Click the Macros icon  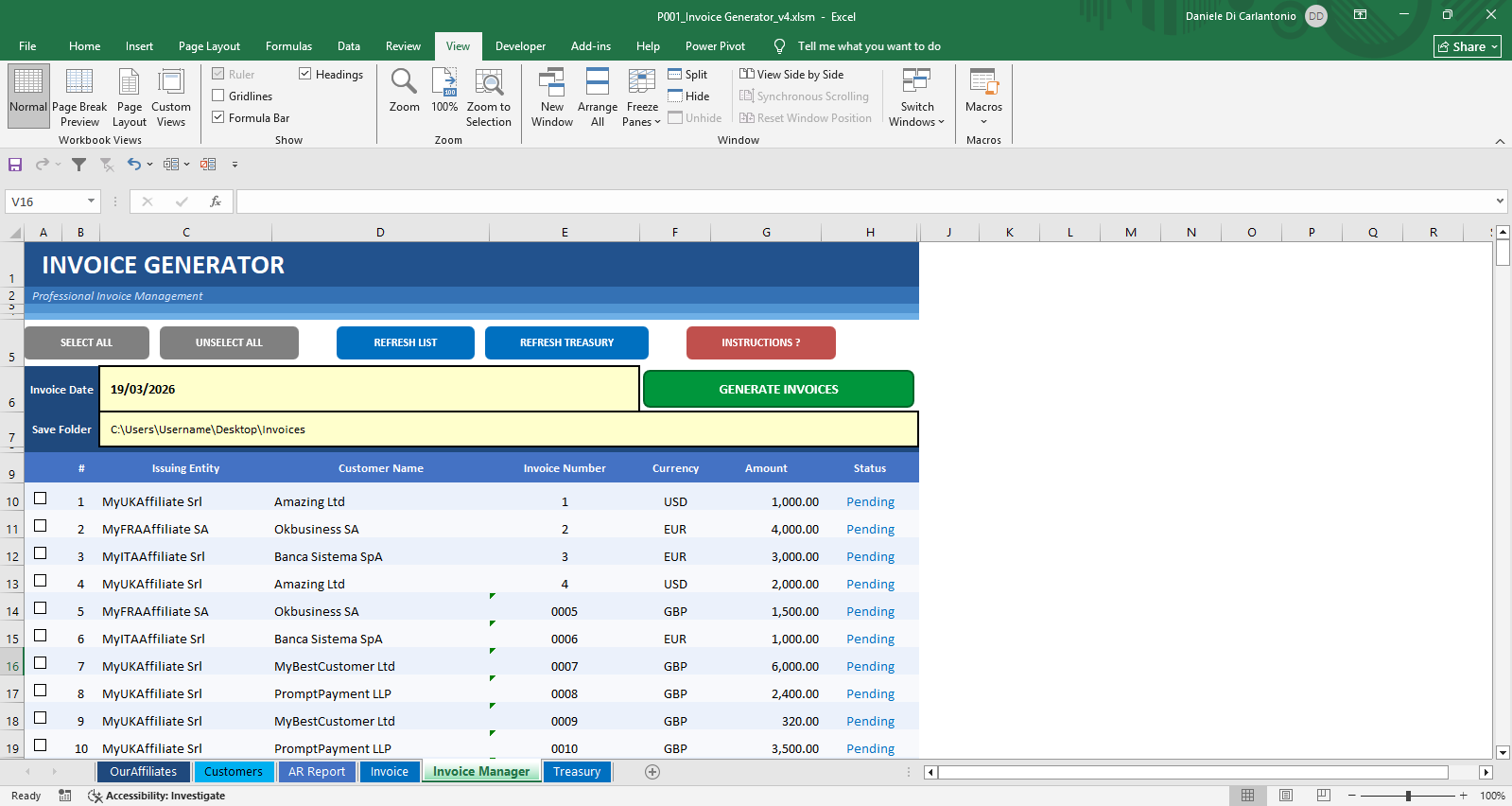click(x=983, y=83)
